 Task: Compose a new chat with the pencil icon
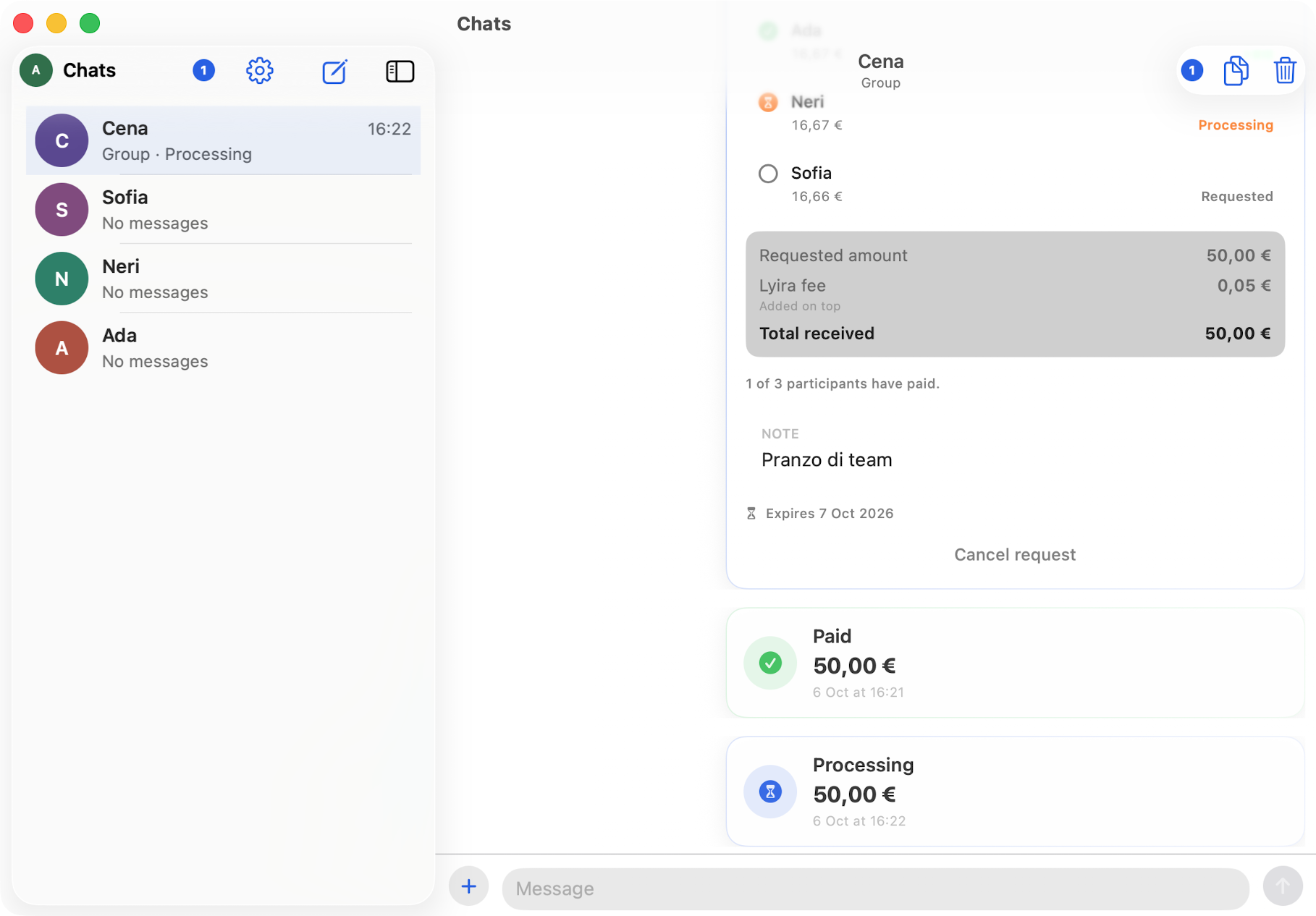334,71
